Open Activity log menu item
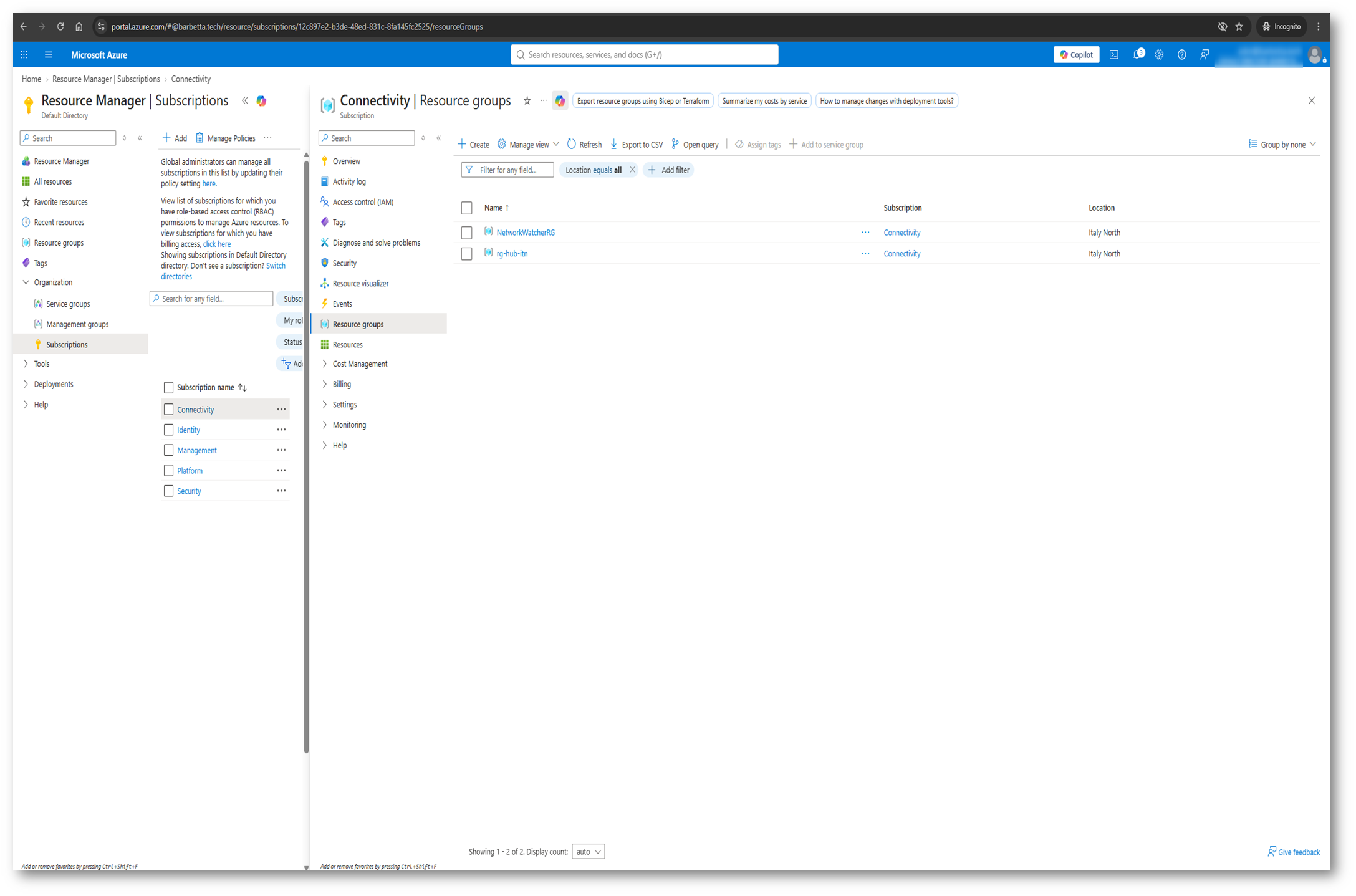 [x=349, y=182]
